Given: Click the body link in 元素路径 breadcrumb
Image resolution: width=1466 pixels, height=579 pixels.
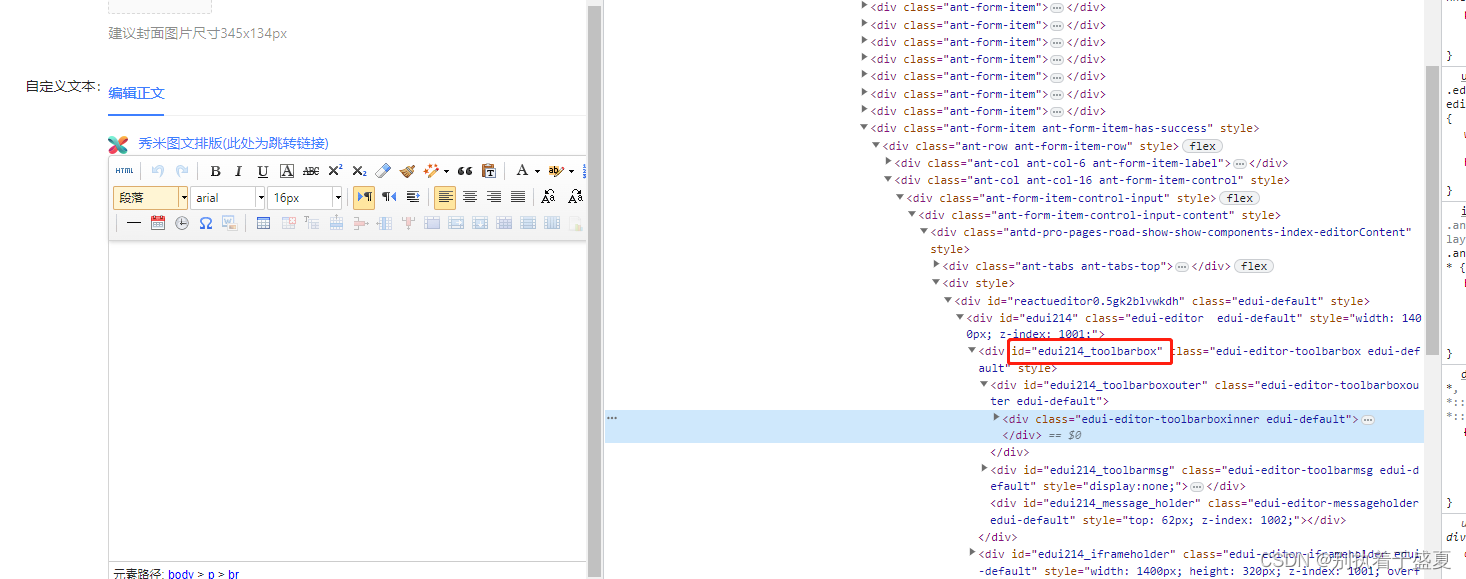Looking at the screenshot, I should click(x=181, y=573).
